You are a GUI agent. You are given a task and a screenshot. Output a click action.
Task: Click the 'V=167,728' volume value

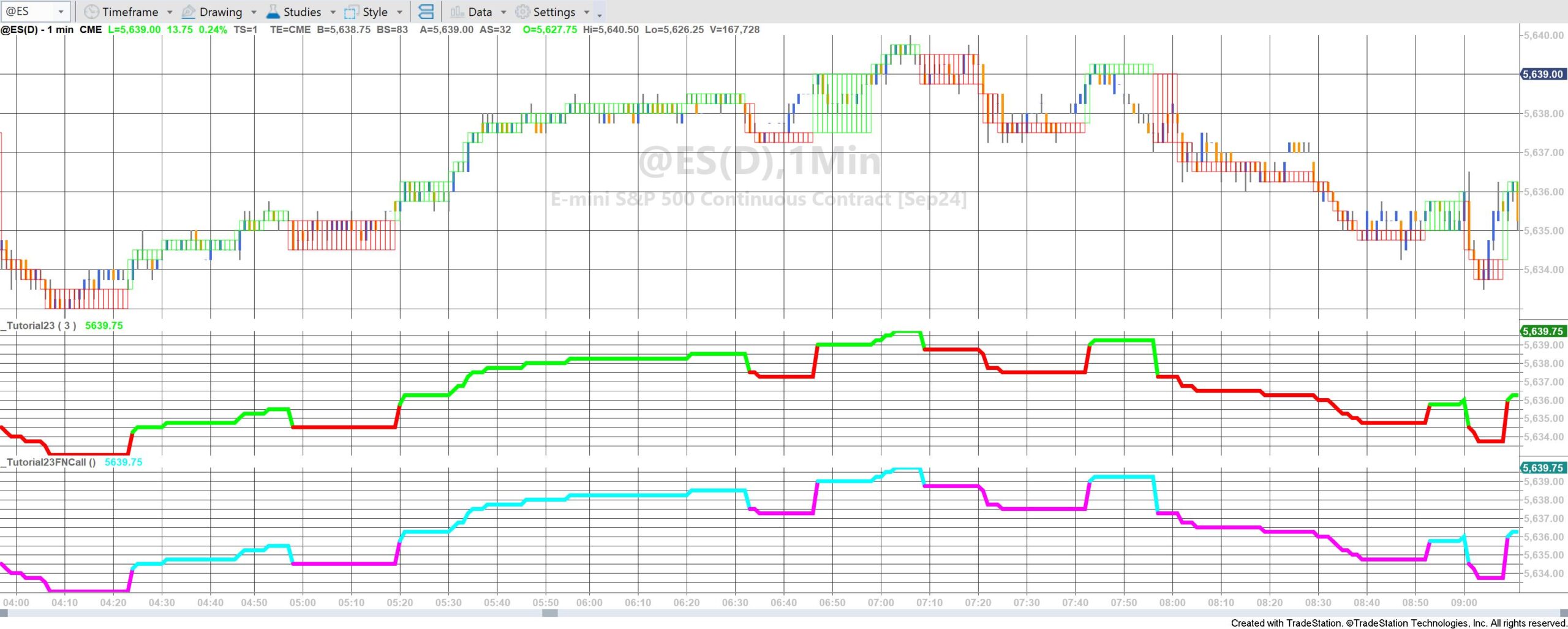pyautogui.click(x=734, y=29)
